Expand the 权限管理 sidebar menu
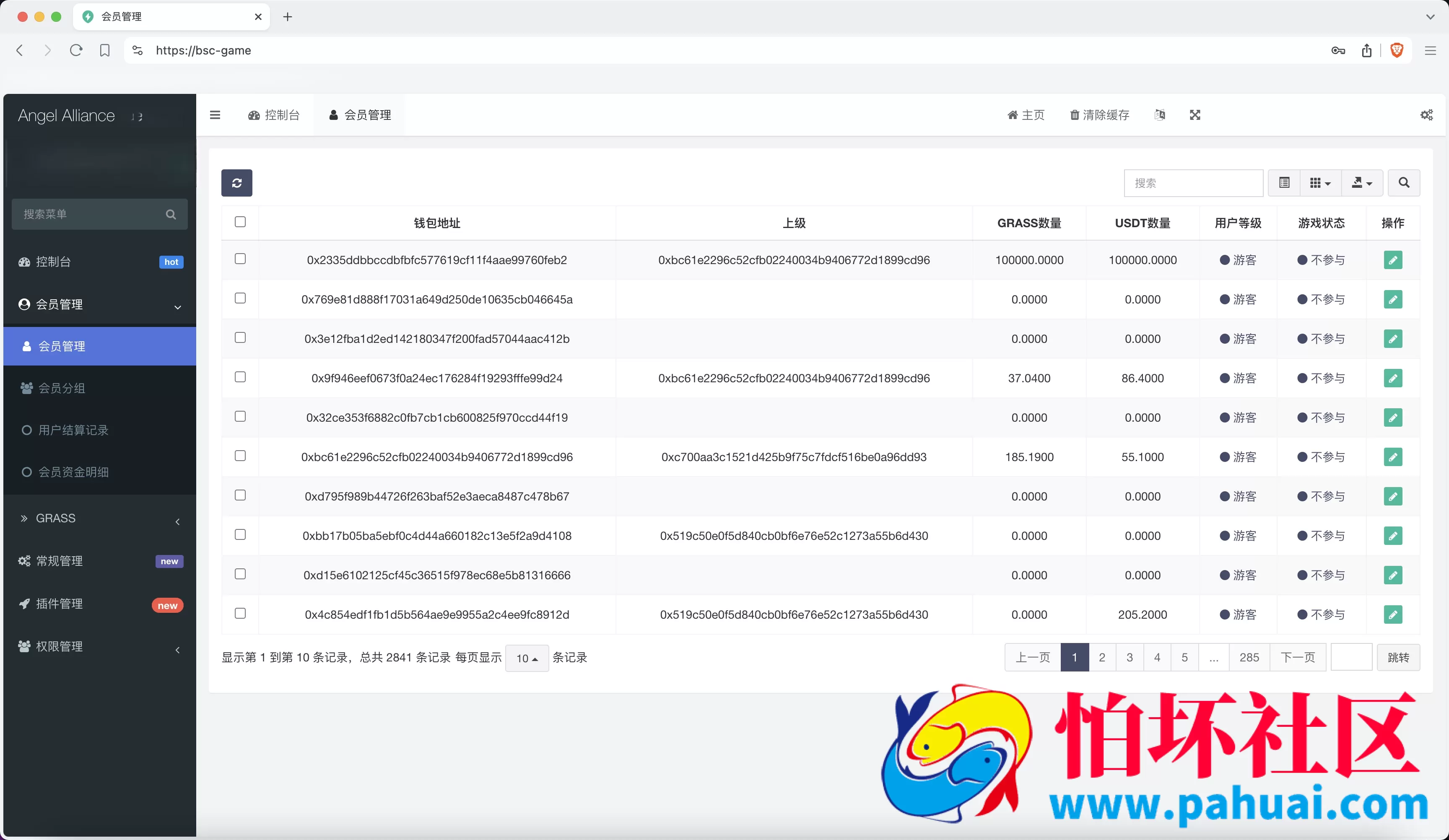The image size is (1449, 840). (x=99, y=647)
